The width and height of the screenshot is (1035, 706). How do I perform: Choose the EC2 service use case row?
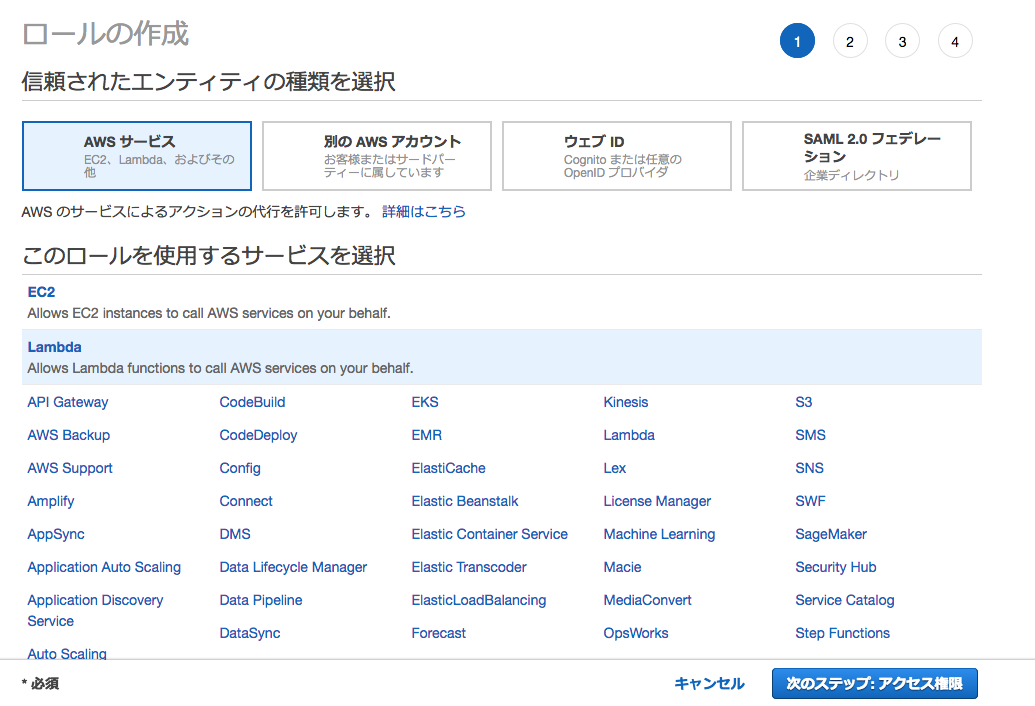tap(502, 302)
